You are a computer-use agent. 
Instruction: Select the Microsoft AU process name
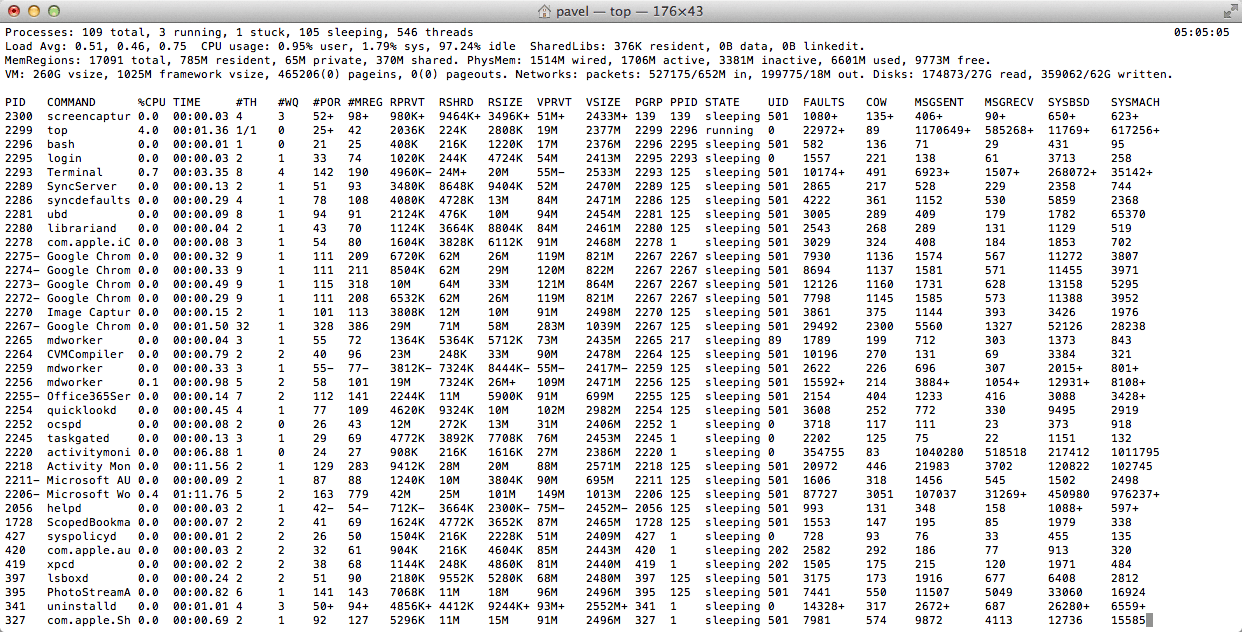pos(89,480)
